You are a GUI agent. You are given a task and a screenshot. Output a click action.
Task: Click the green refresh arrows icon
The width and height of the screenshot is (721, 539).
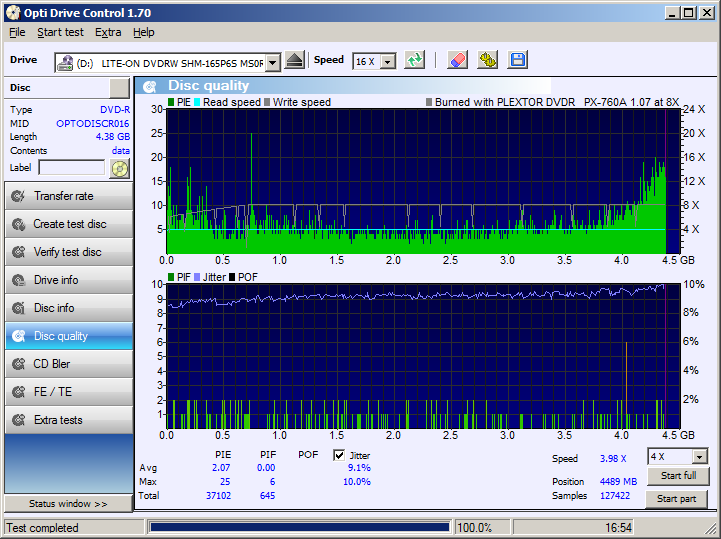pyautogui.click(x=414, y=60)
